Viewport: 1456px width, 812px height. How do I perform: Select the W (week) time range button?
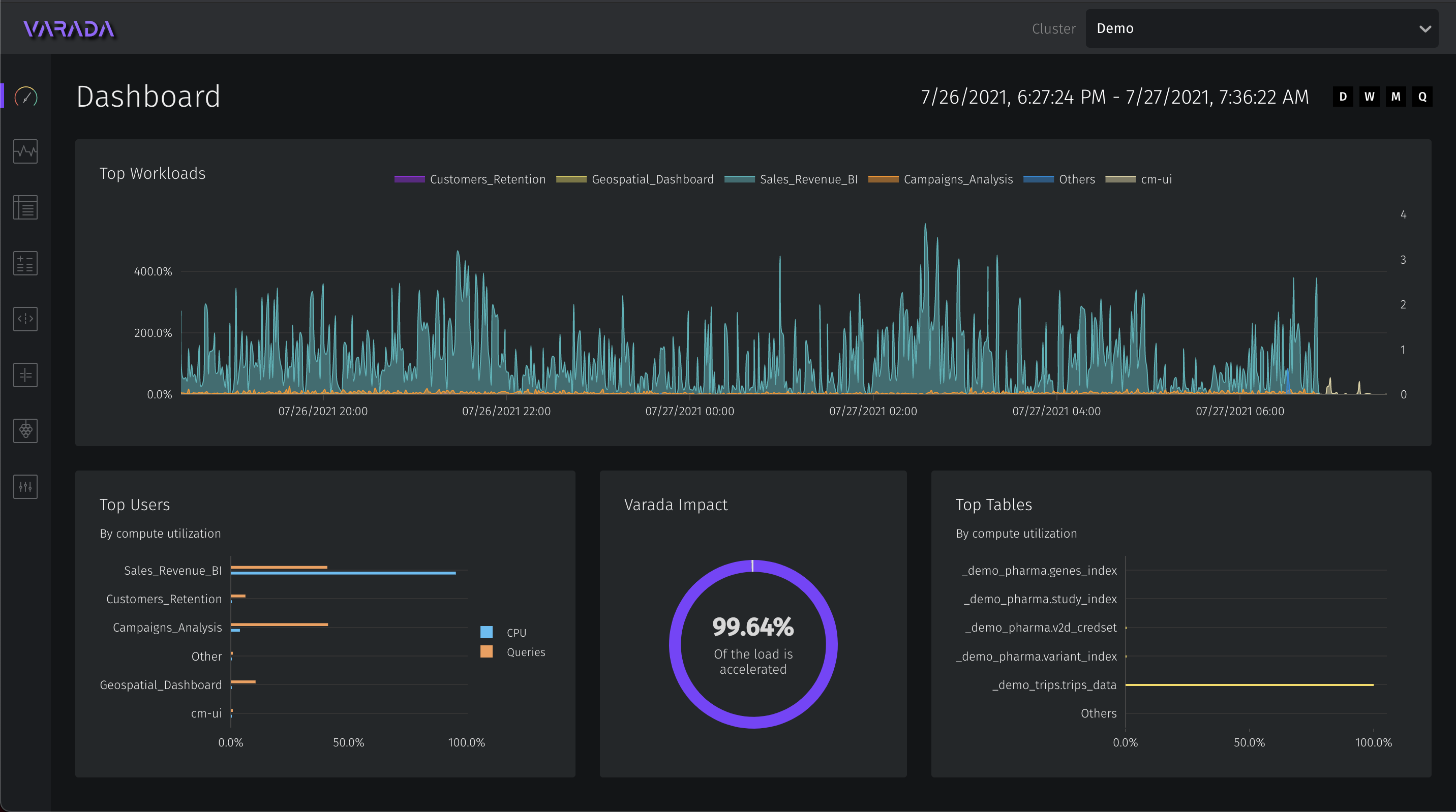pos(1370,97)
